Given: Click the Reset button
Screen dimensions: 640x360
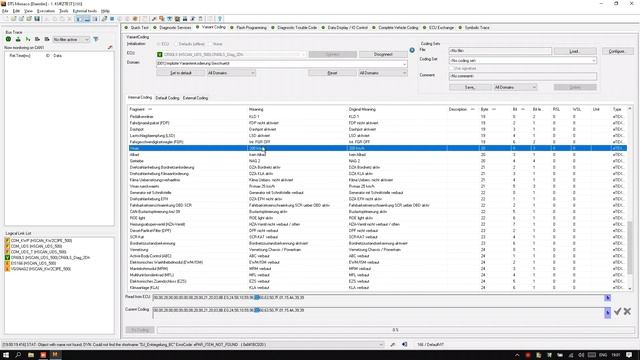Looking at the screenshot, I should pos(333,73).
